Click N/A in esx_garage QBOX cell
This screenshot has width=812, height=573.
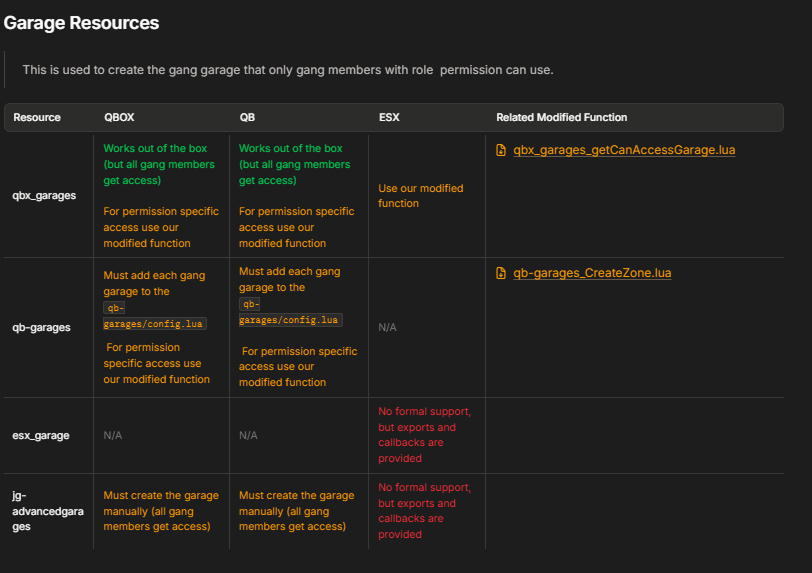[112, 436]
